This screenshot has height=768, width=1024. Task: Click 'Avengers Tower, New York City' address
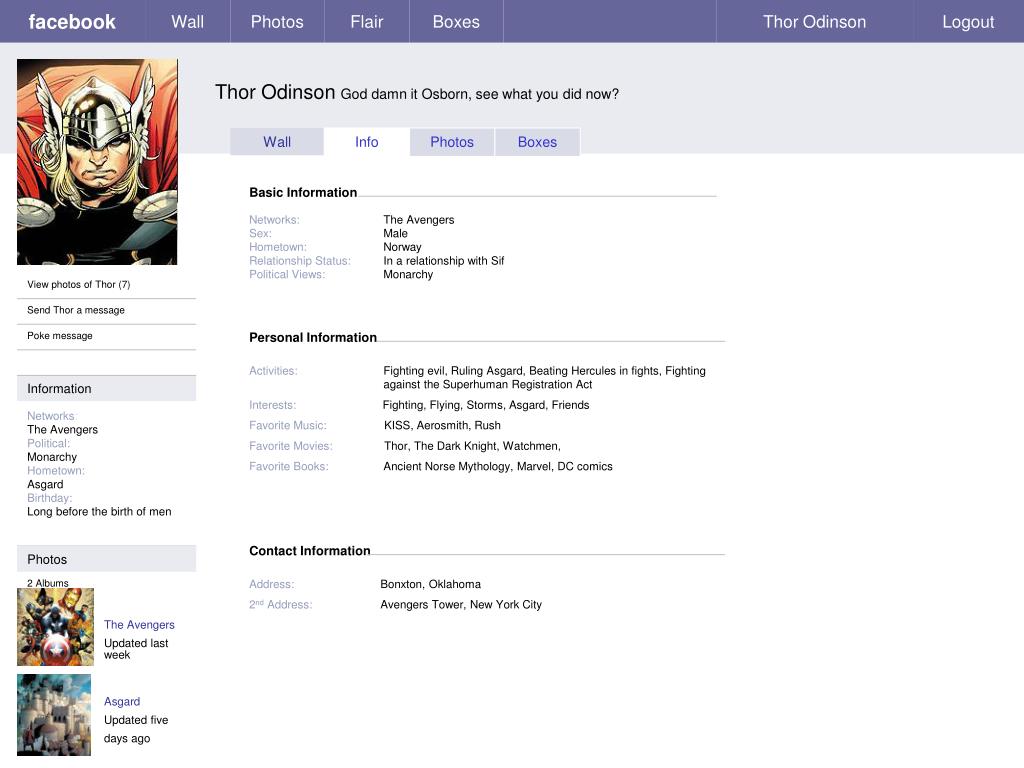click(x=461, y=605)
